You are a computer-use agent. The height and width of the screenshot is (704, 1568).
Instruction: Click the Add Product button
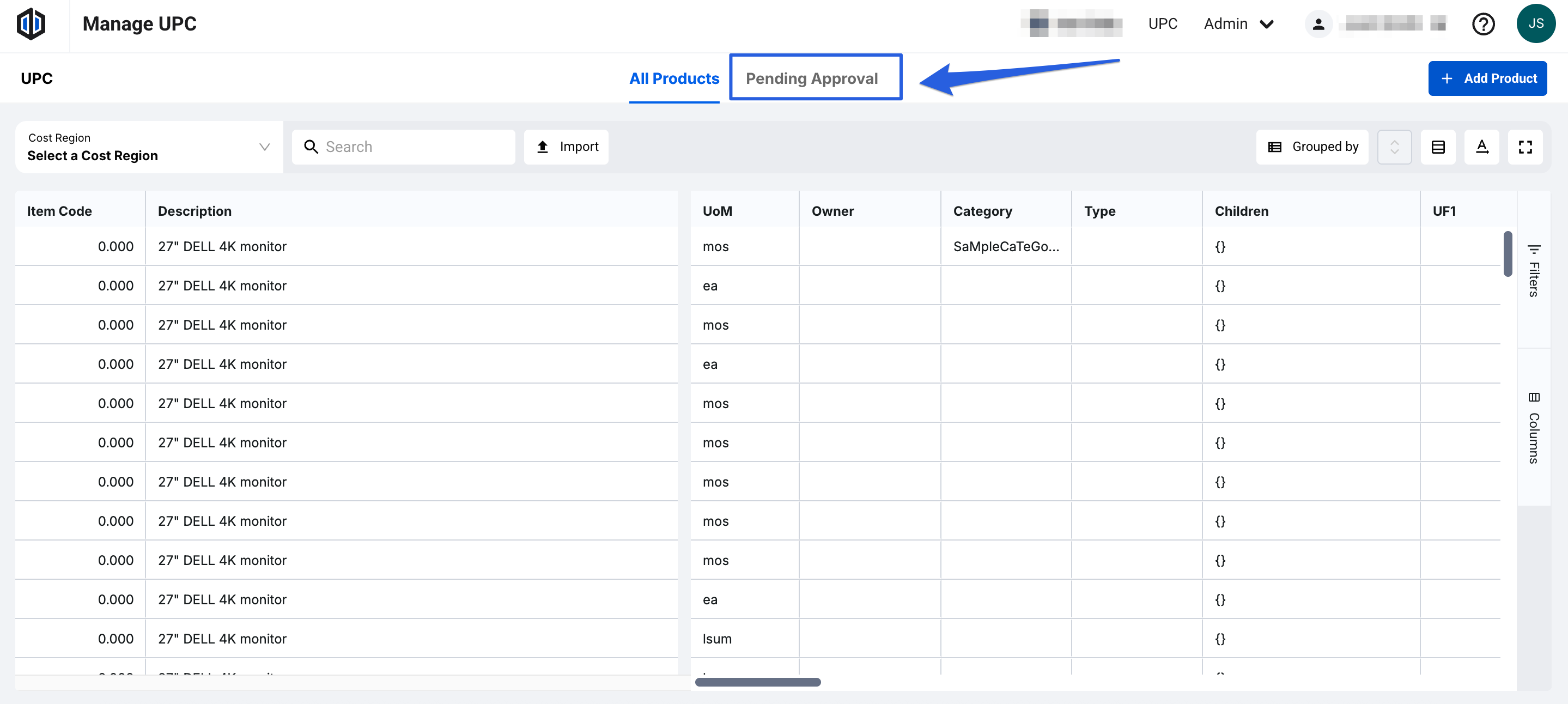(x=1487, y=78)
